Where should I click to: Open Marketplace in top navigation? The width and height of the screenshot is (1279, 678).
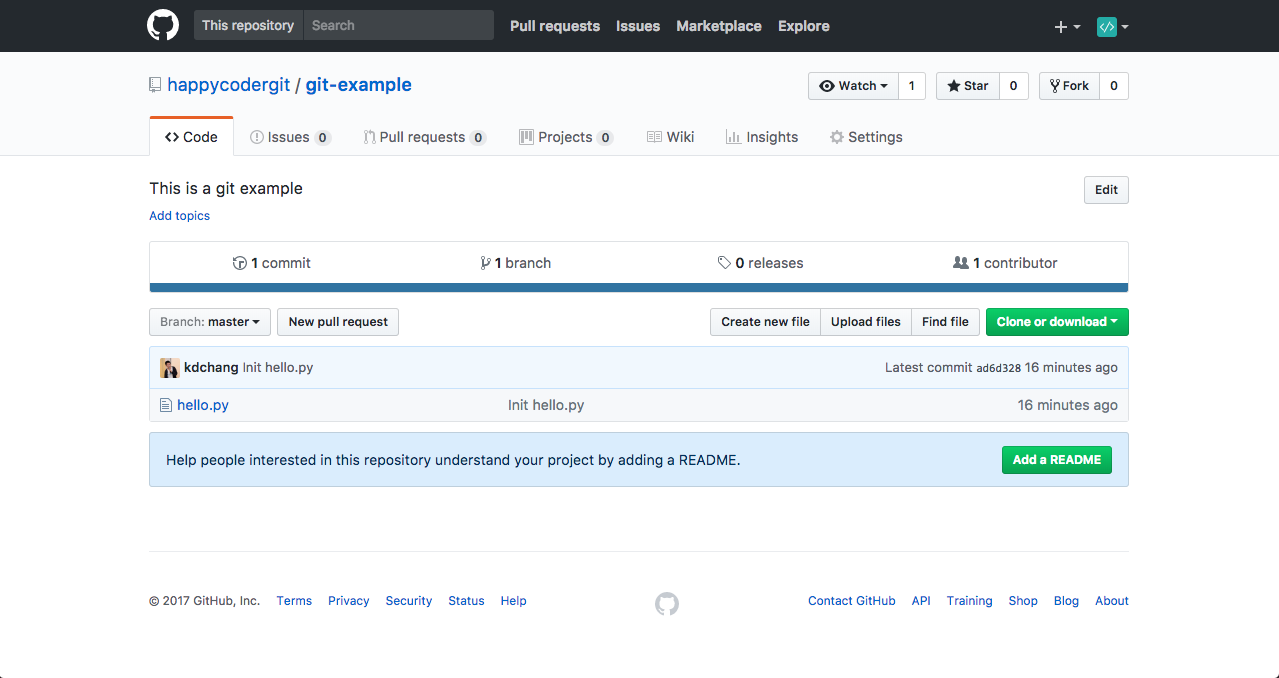tap(719, 26)
